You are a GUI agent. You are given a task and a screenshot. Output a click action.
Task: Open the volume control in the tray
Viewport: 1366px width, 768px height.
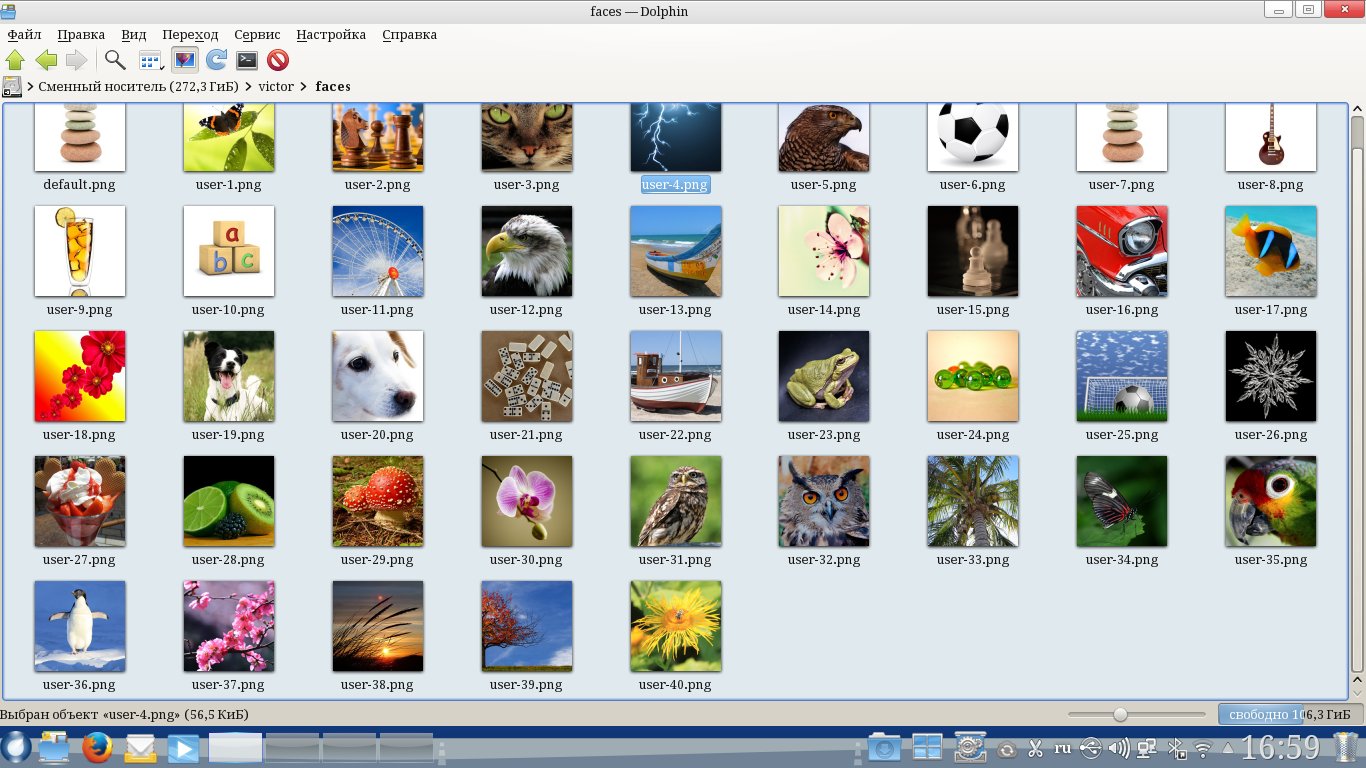pyautogui.click(x=1119, y=748)
